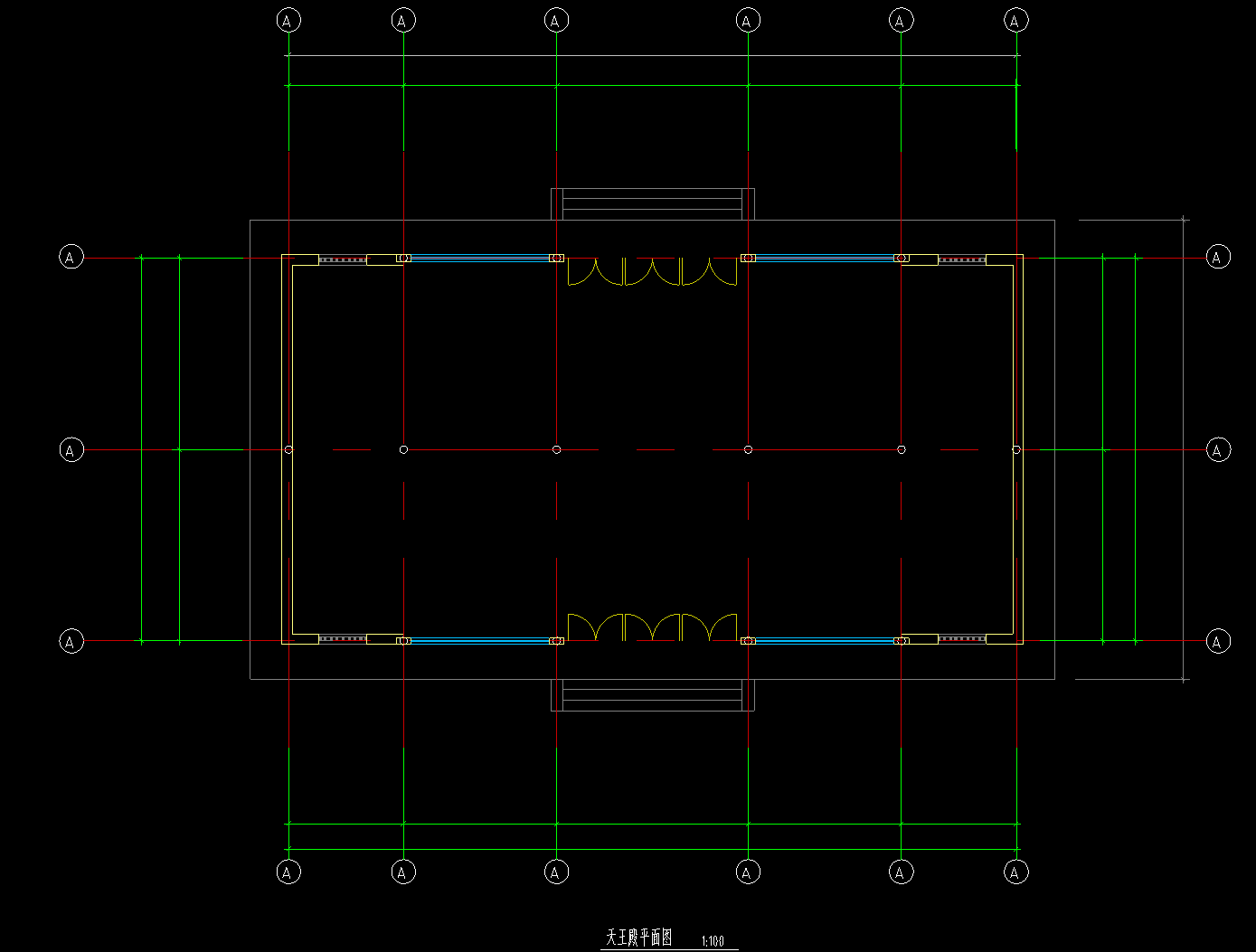Image resolution: width=1256 pixels, height=952 pixels.
Task: Select the blue window on south wall left
Action: pos(480,641)
